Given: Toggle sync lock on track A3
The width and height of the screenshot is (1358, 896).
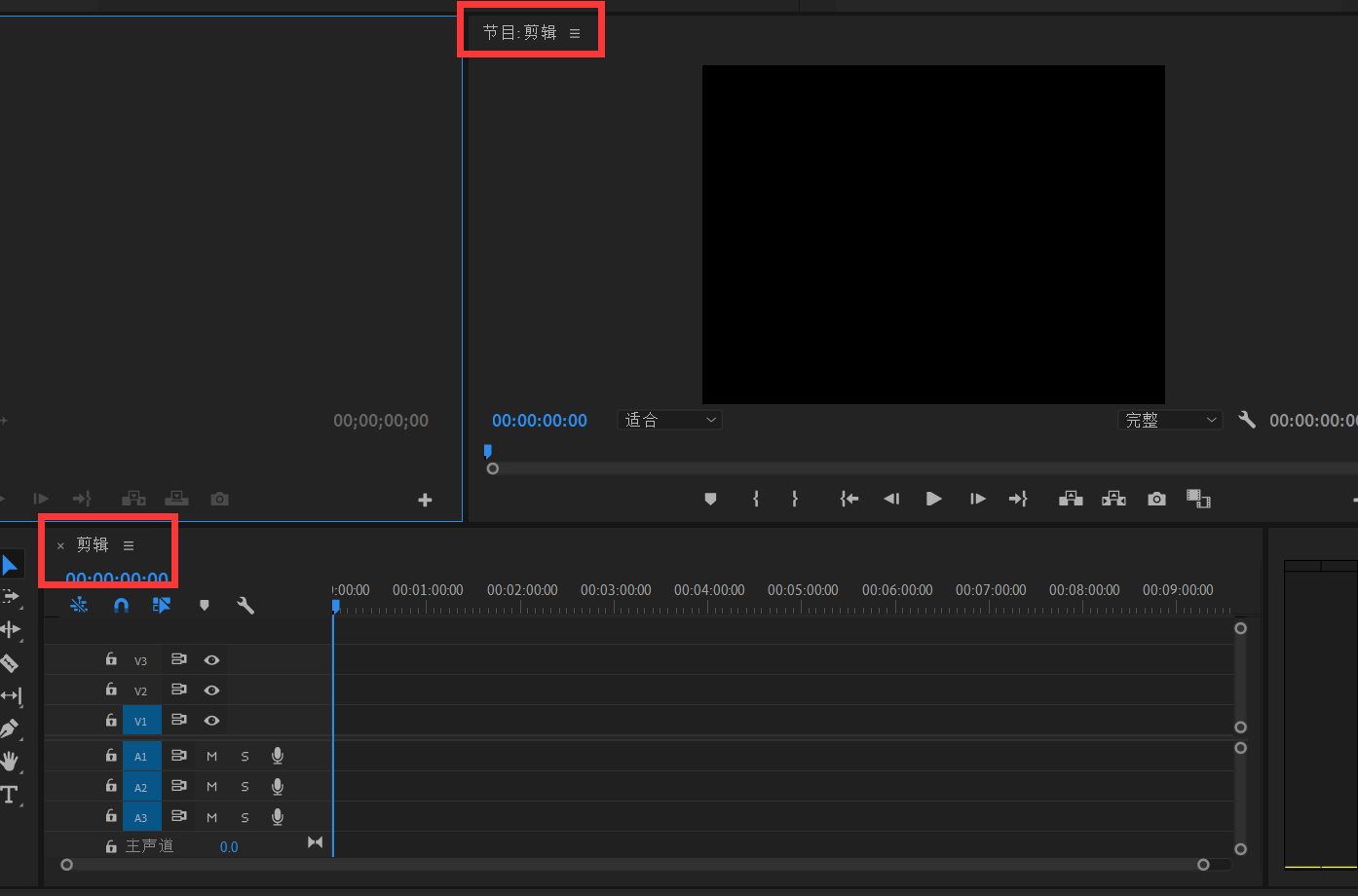Looking at the screenshot, I should [178, 816].
